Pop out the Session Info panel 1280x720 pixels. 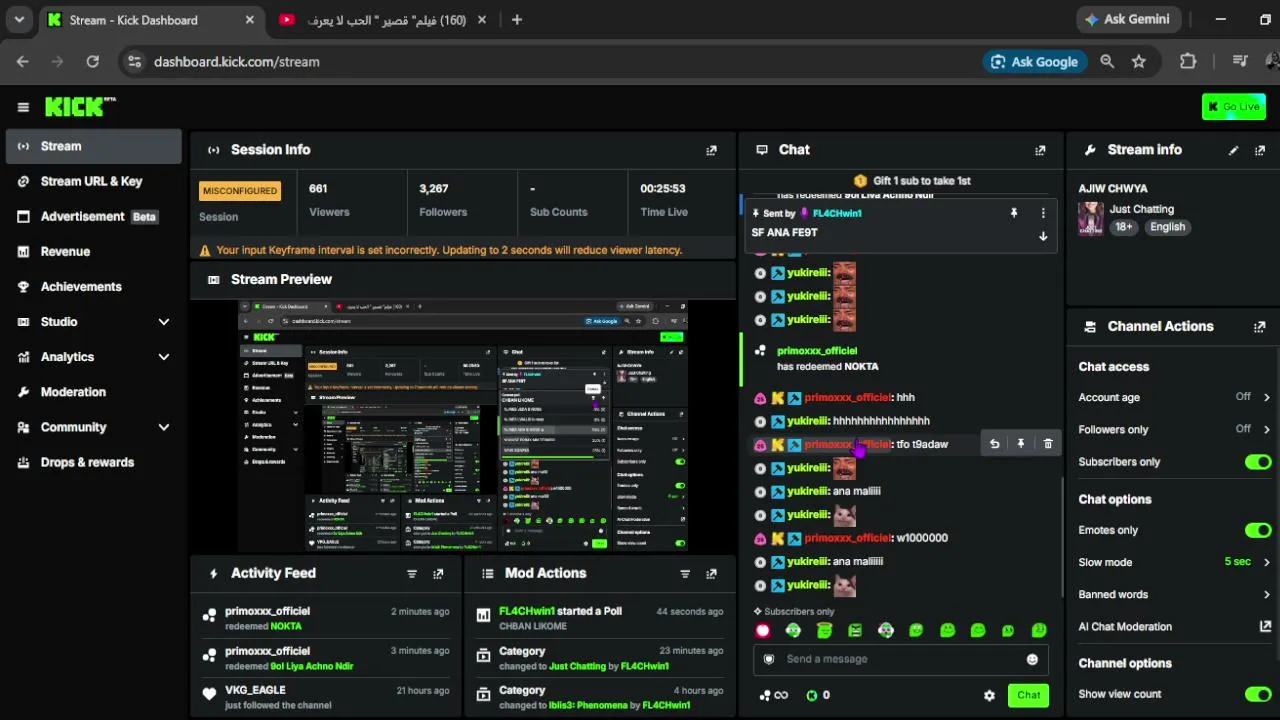[x=711, y=150]
